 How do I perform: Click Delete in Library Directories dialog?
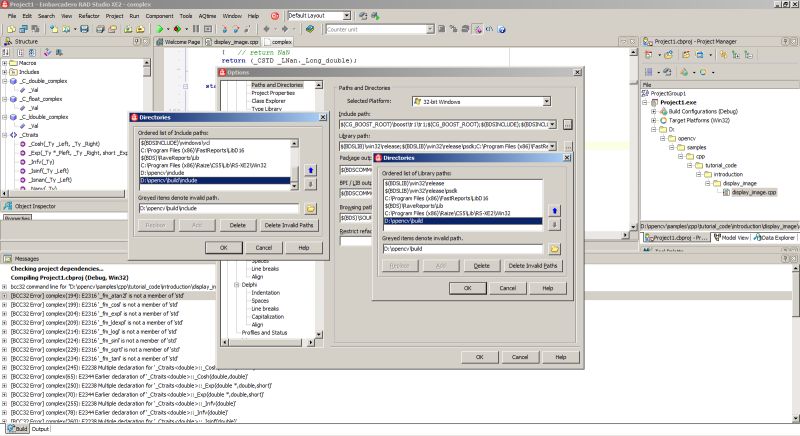point(481,266)
